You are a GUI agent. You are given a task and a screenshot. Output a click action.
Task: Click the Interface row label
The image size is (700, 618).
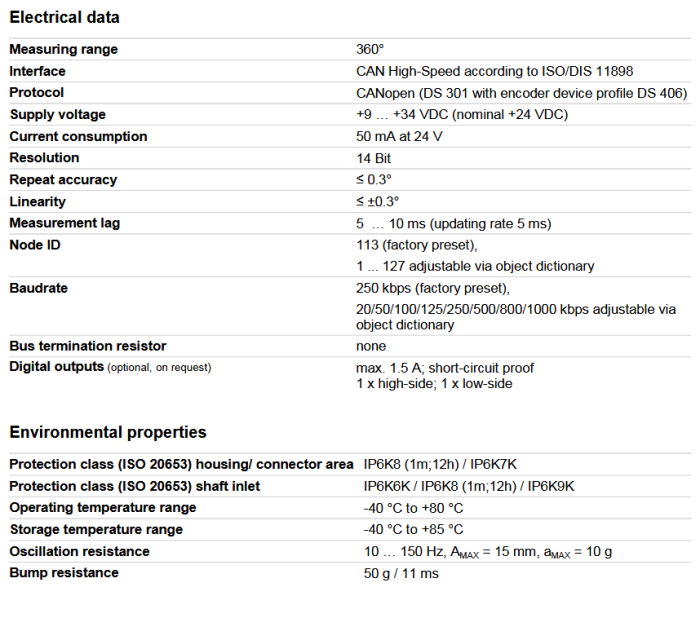click(x=37, y=71)
